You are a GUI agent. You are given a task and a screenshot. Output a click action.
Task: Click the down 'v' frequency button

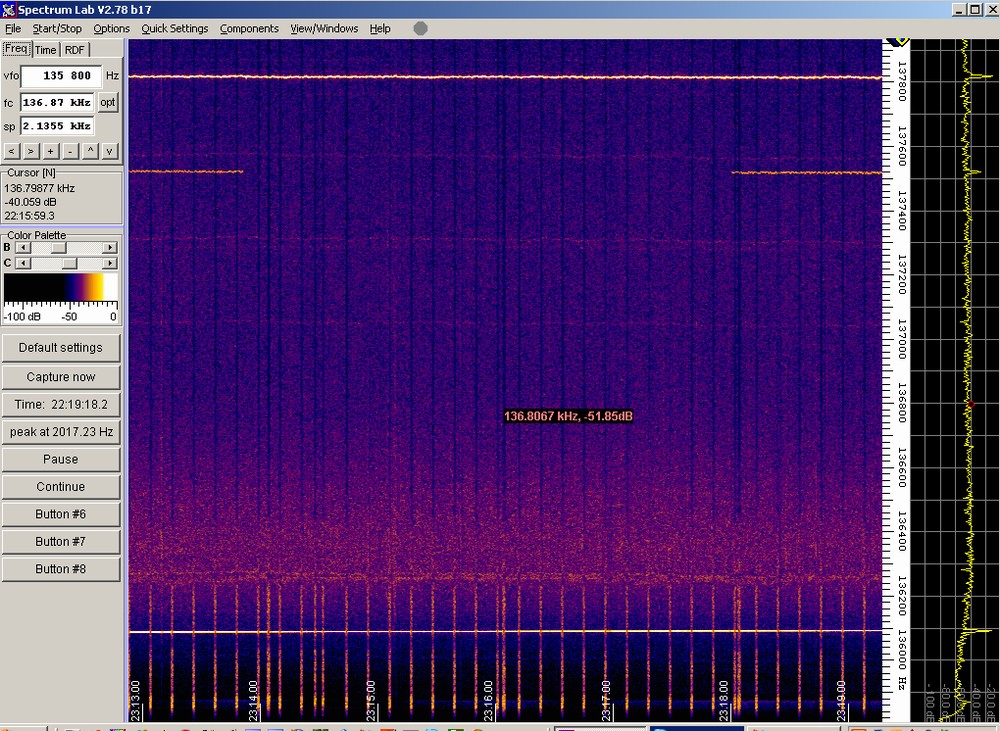tap(109, 151)
